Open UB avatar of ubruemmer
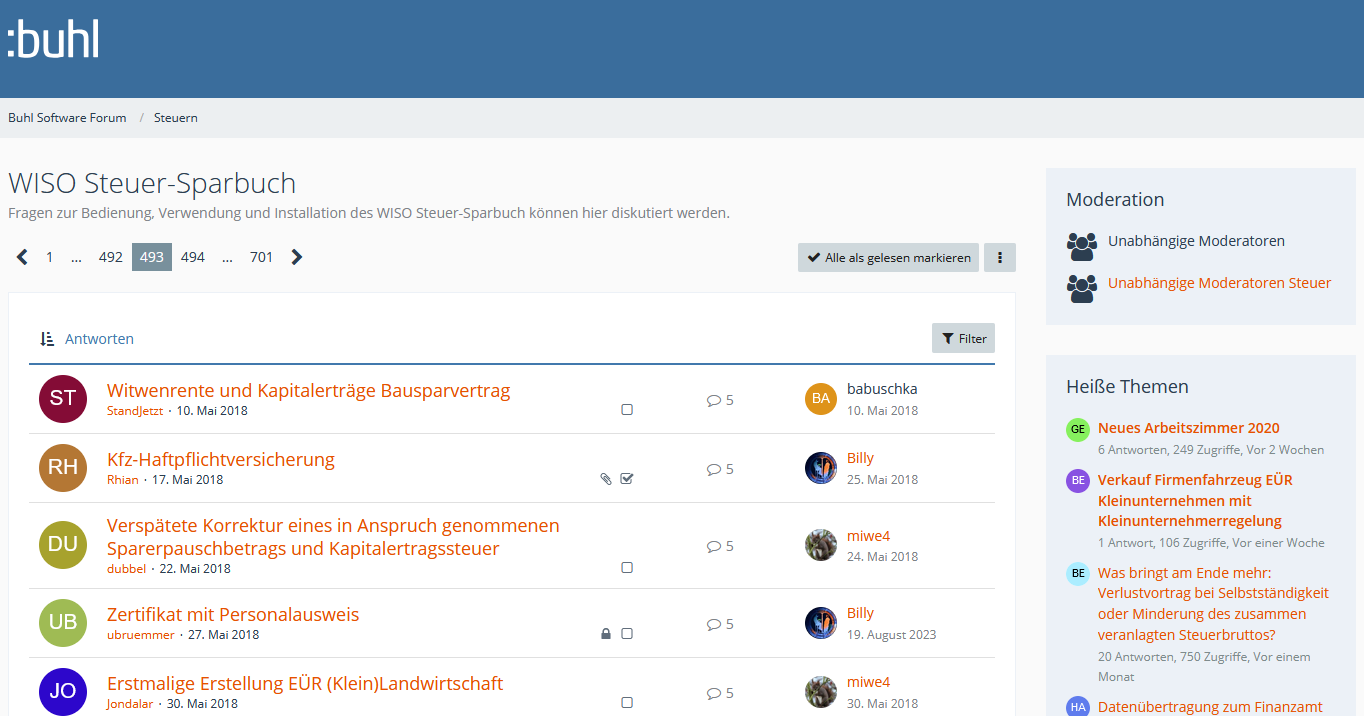Viewport: 1364px width, 716px height. (63, 623)
